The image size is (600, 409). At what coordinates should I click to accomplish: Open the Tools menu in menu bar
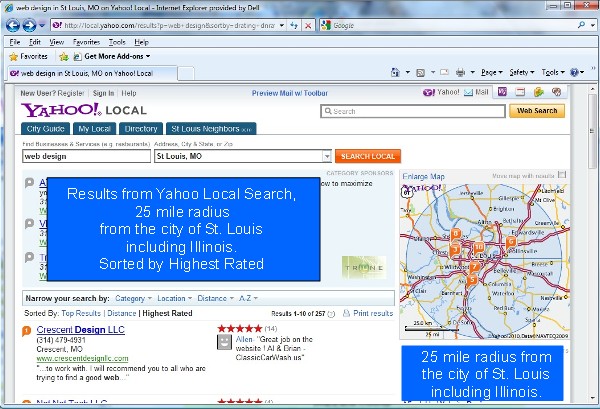pos(117,43)
